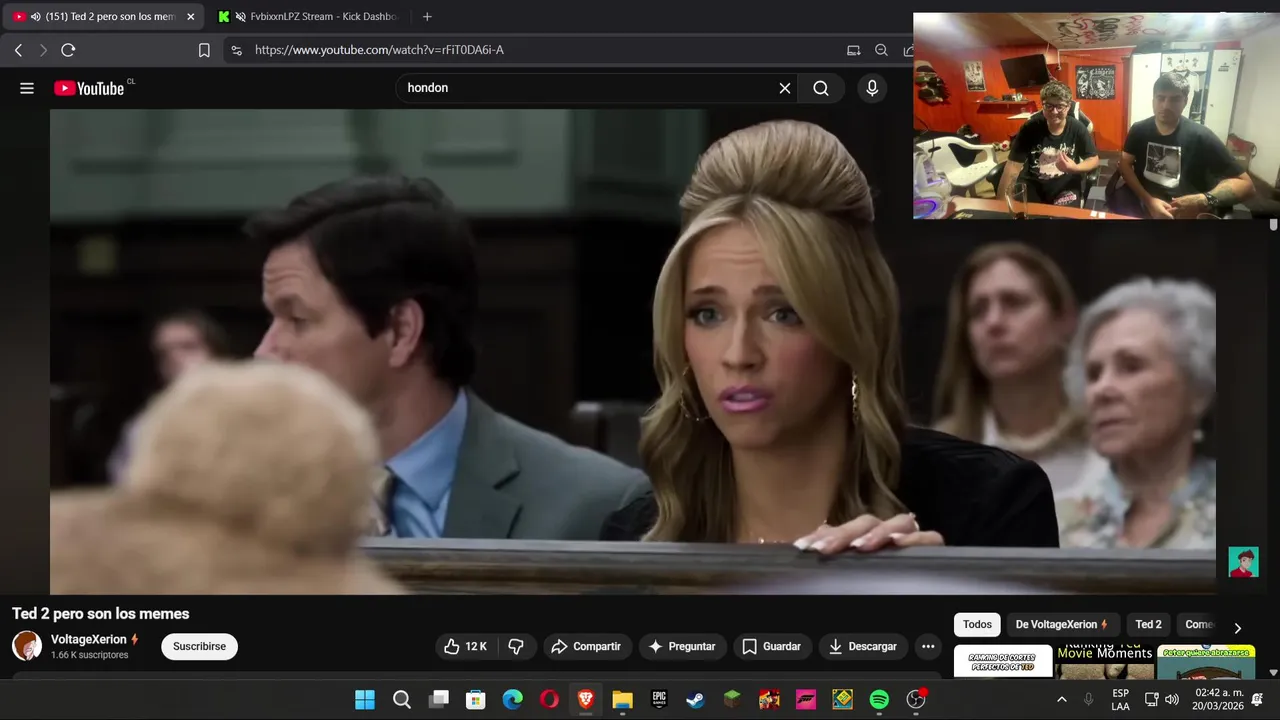Launch Opera browser from taskbar
This screenshot has width=1280, height=720.
(x=549, y=700)
